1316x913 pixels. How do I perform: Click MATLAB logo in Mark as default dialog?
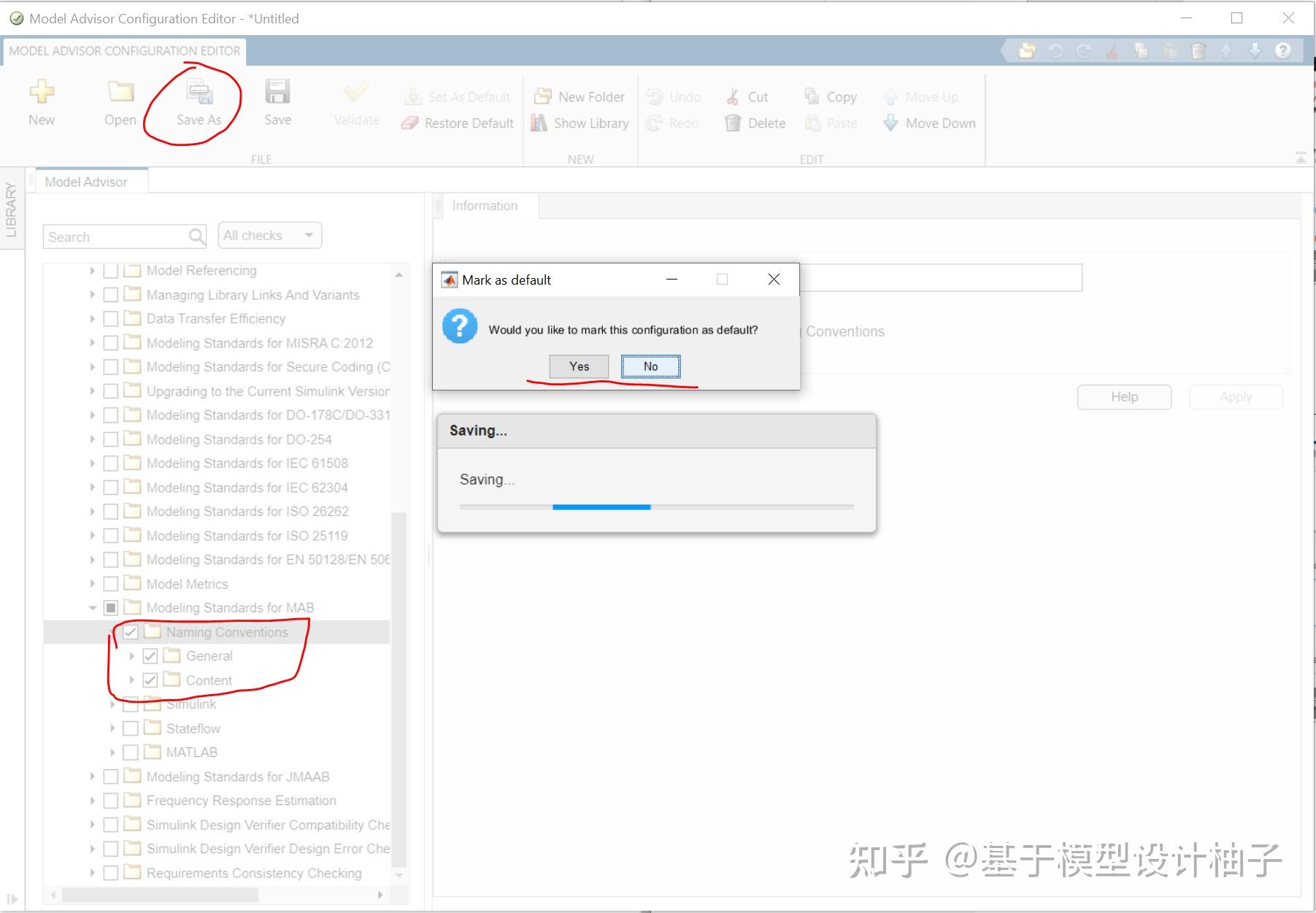point(450,280)
